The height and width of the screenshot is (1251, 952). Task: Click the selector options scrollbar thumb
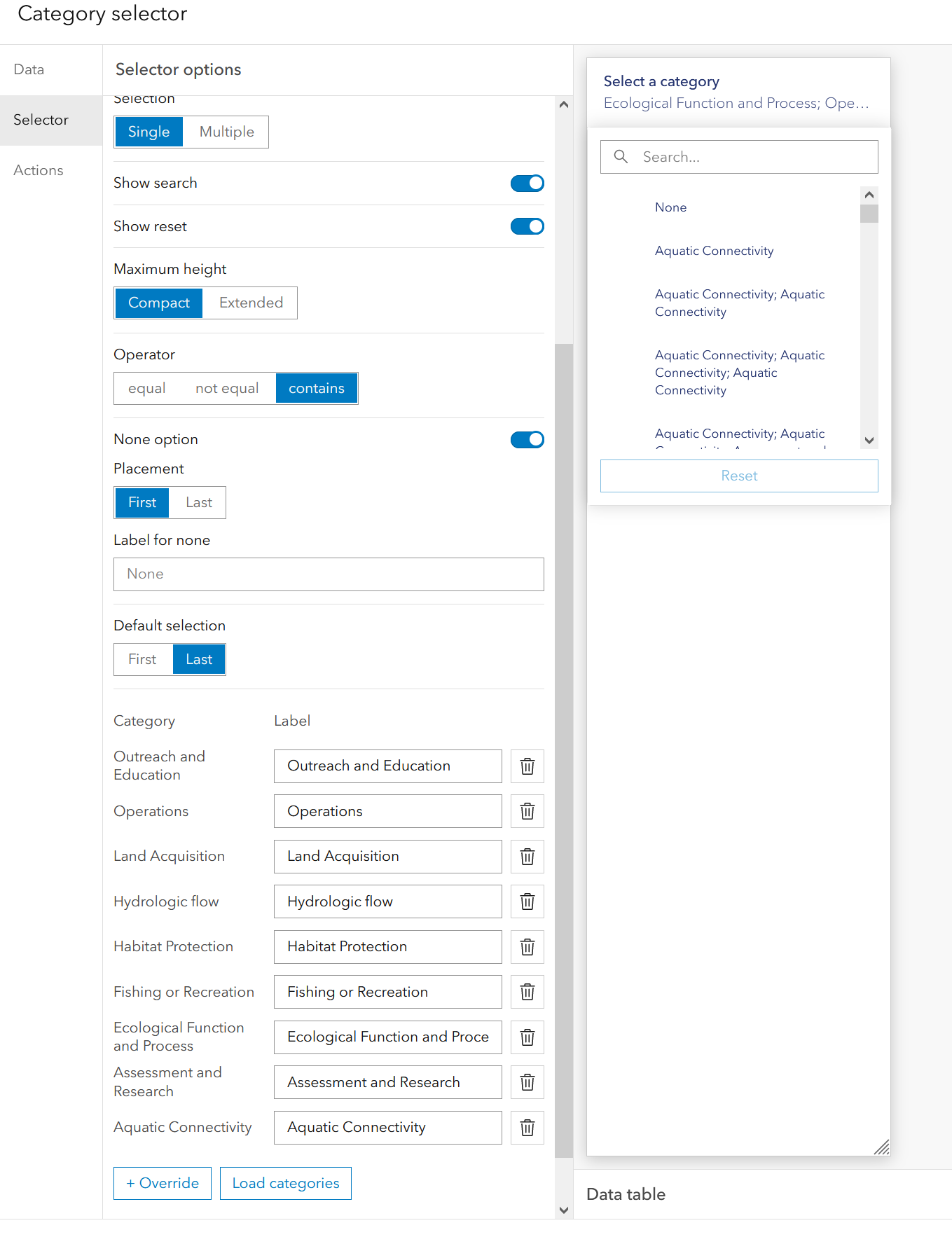pos(564,750)
